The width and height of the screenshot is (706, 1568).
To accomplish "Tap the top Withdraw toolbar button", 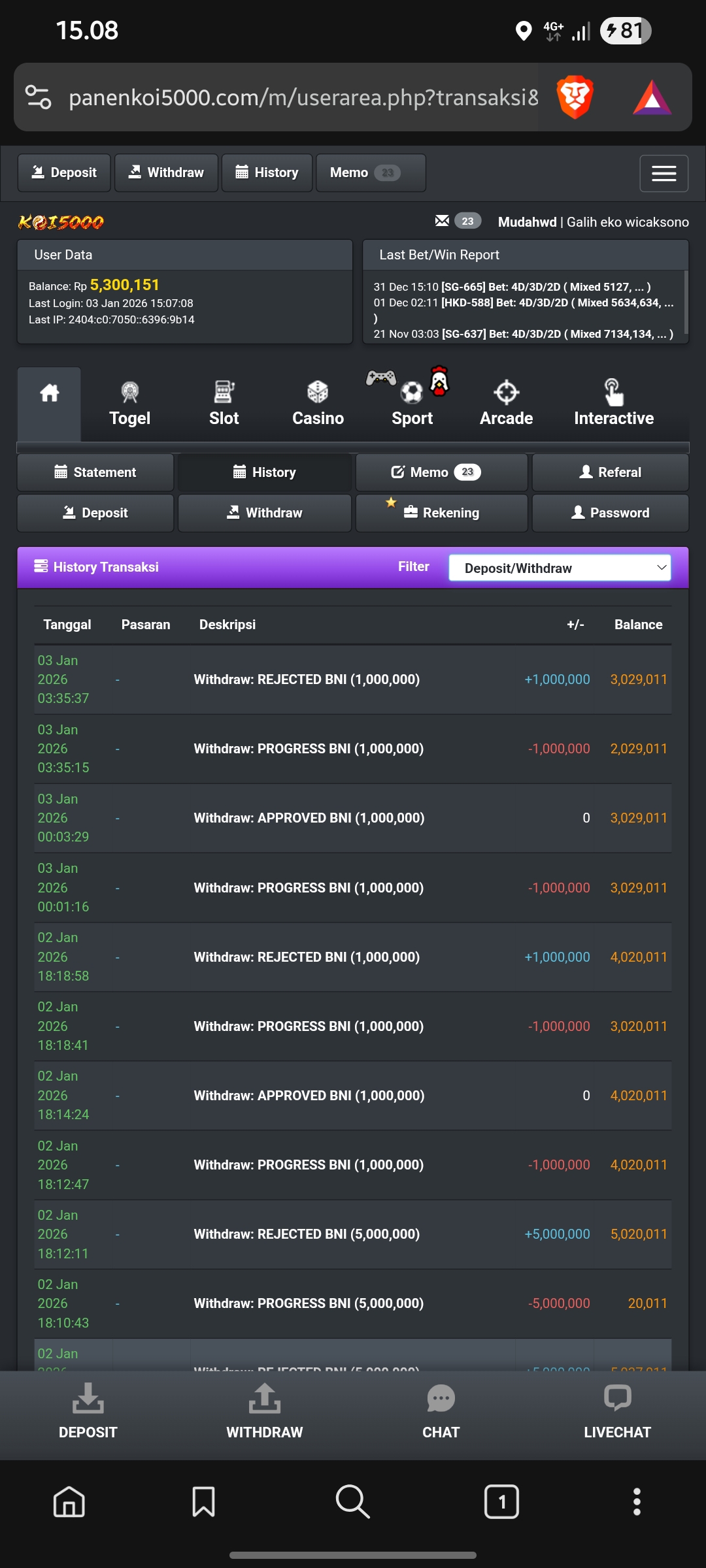I will [166, 172].
